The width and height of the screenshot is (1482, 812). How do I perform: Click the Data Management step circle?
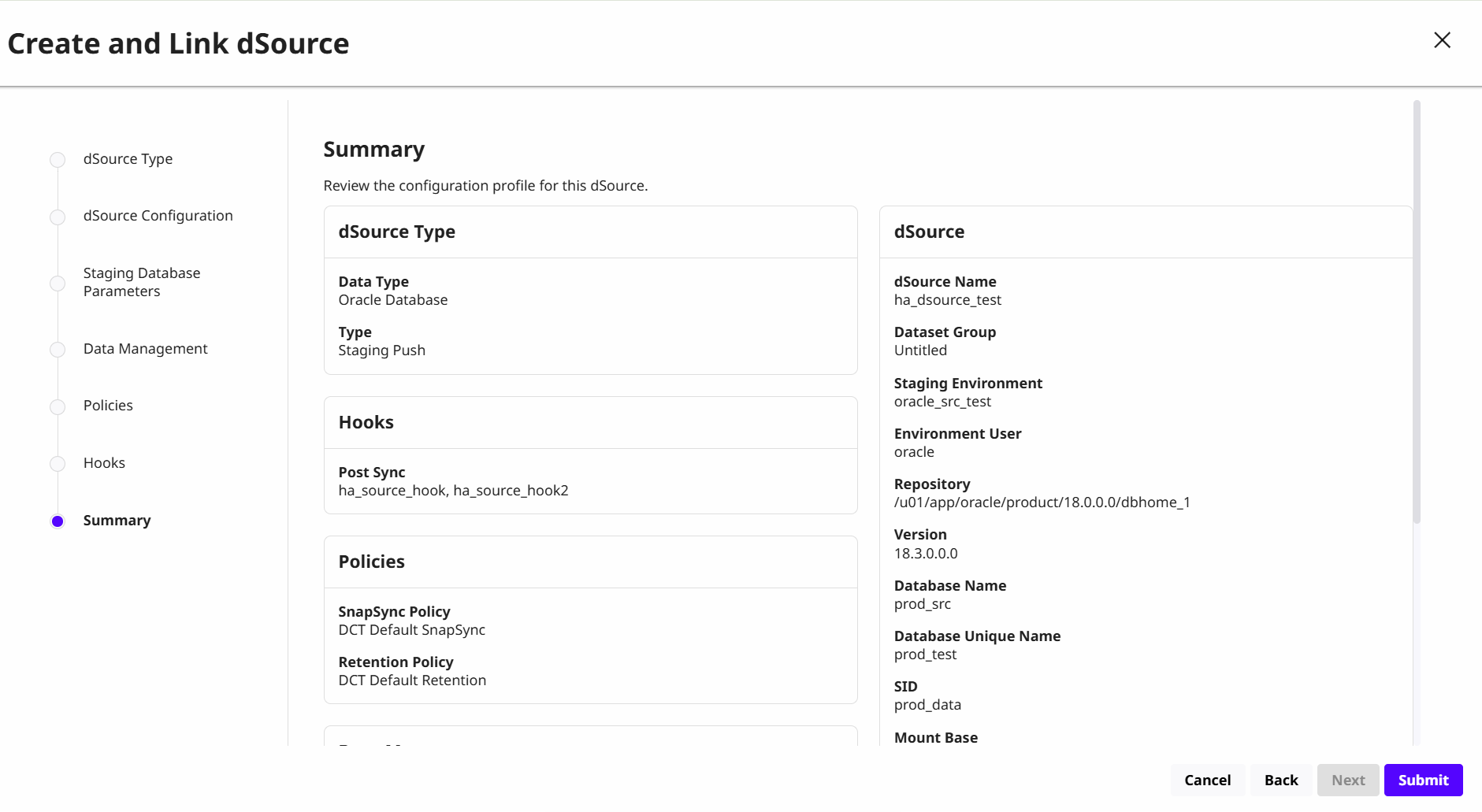pyautogui.click(x=58, y=350)
